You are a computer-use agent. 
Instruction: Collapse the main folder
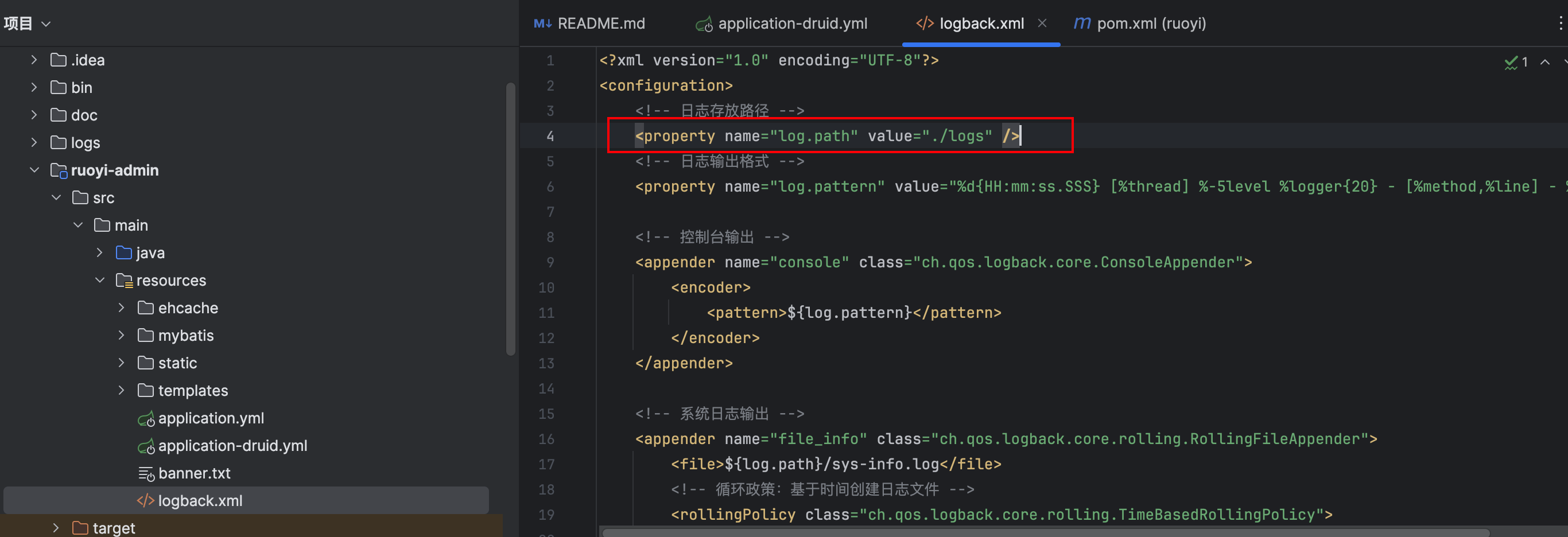point(78,225)
